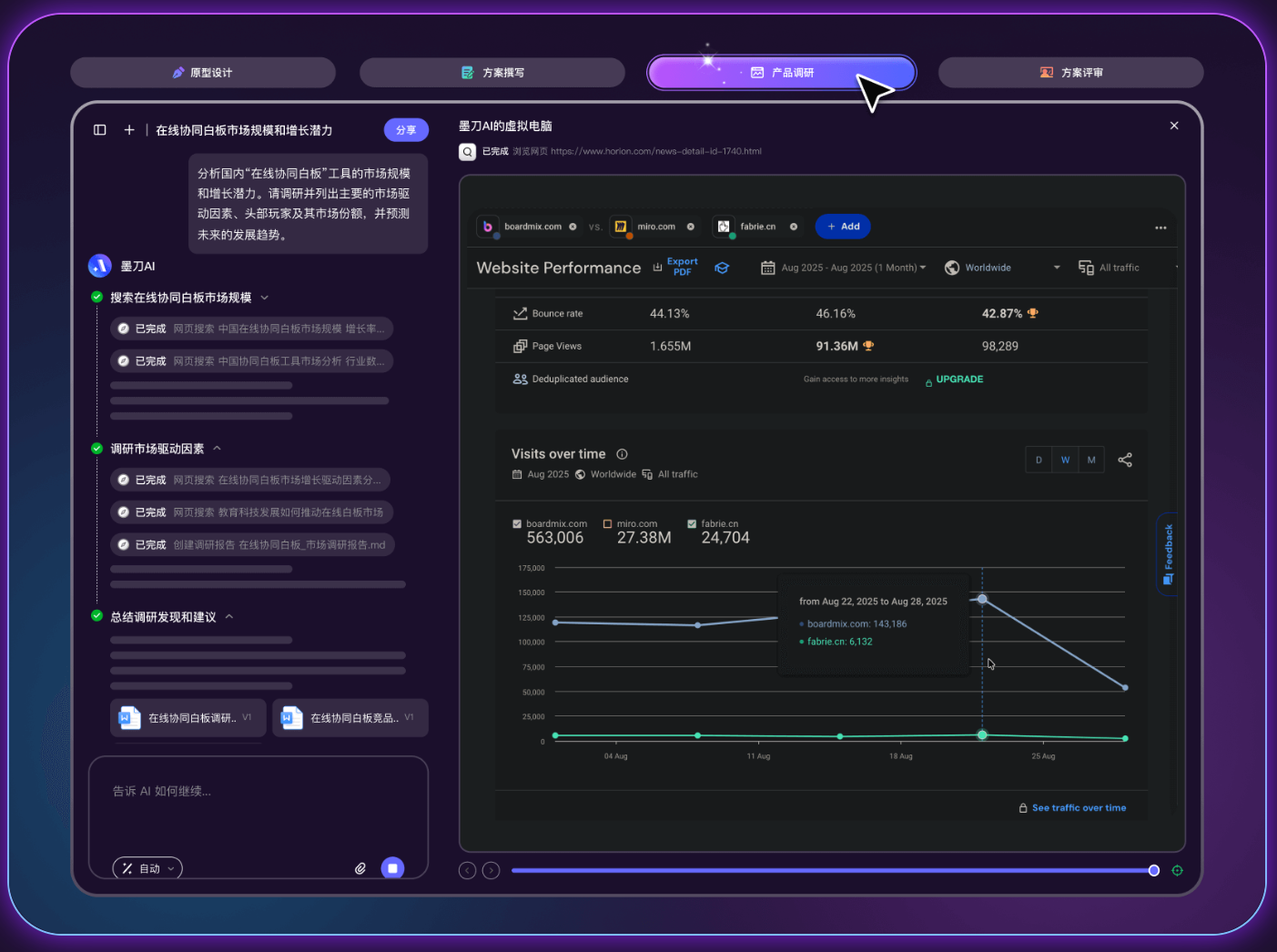Enable the miro.com series checkbox
Screen dimensions: 1277x952
click(608, 524)
